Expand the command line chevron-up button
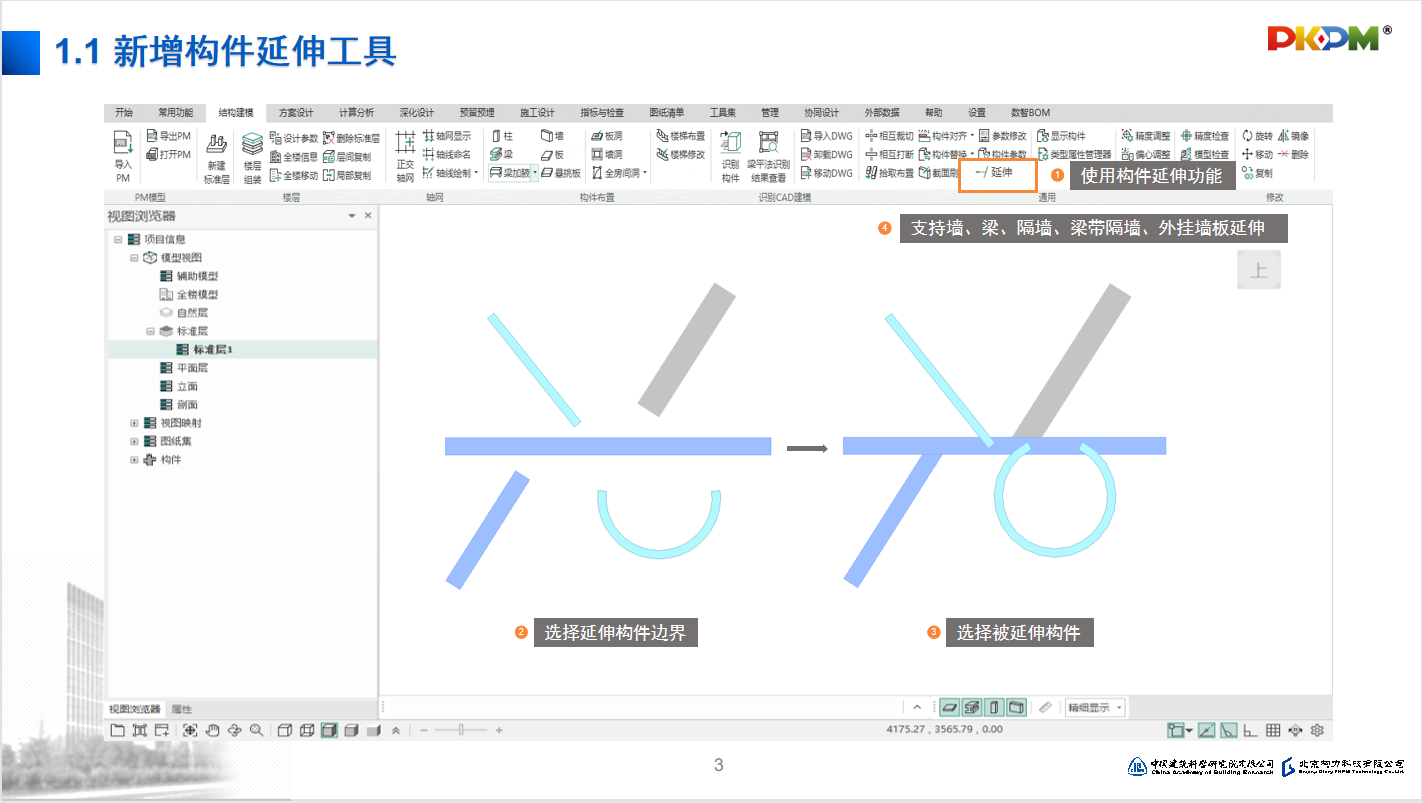 coord(918,707)
